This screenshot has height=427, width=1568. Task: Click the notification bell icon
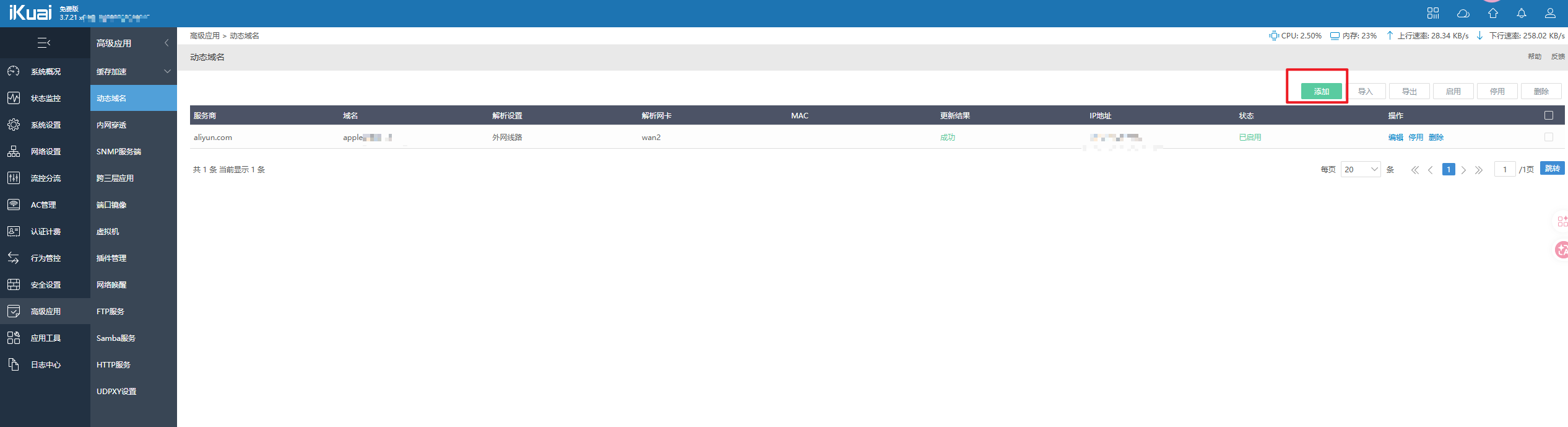[x=1521, y=14]
